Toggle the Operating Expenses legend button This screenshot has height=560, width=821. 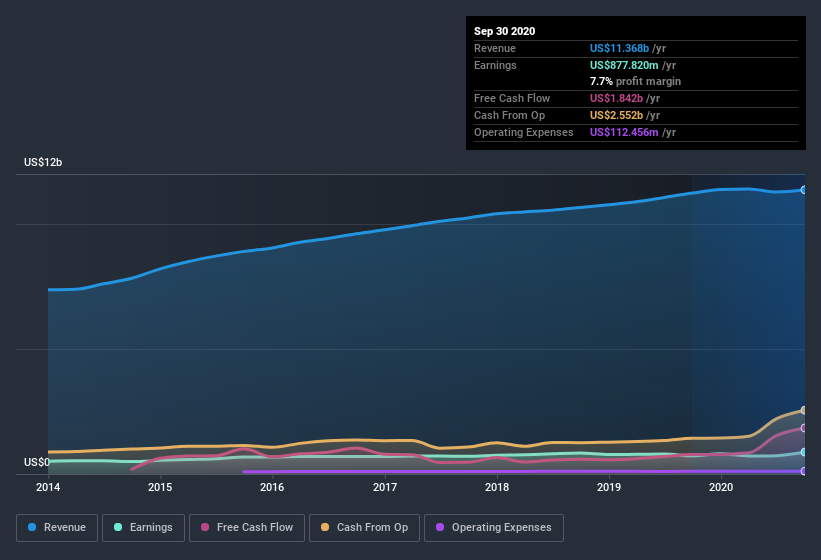[493, 528]
